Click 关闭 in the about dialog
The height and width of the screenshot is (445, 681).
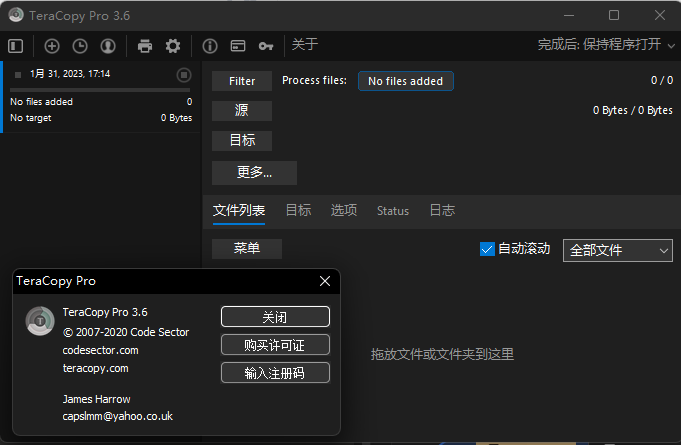(275, 317)
